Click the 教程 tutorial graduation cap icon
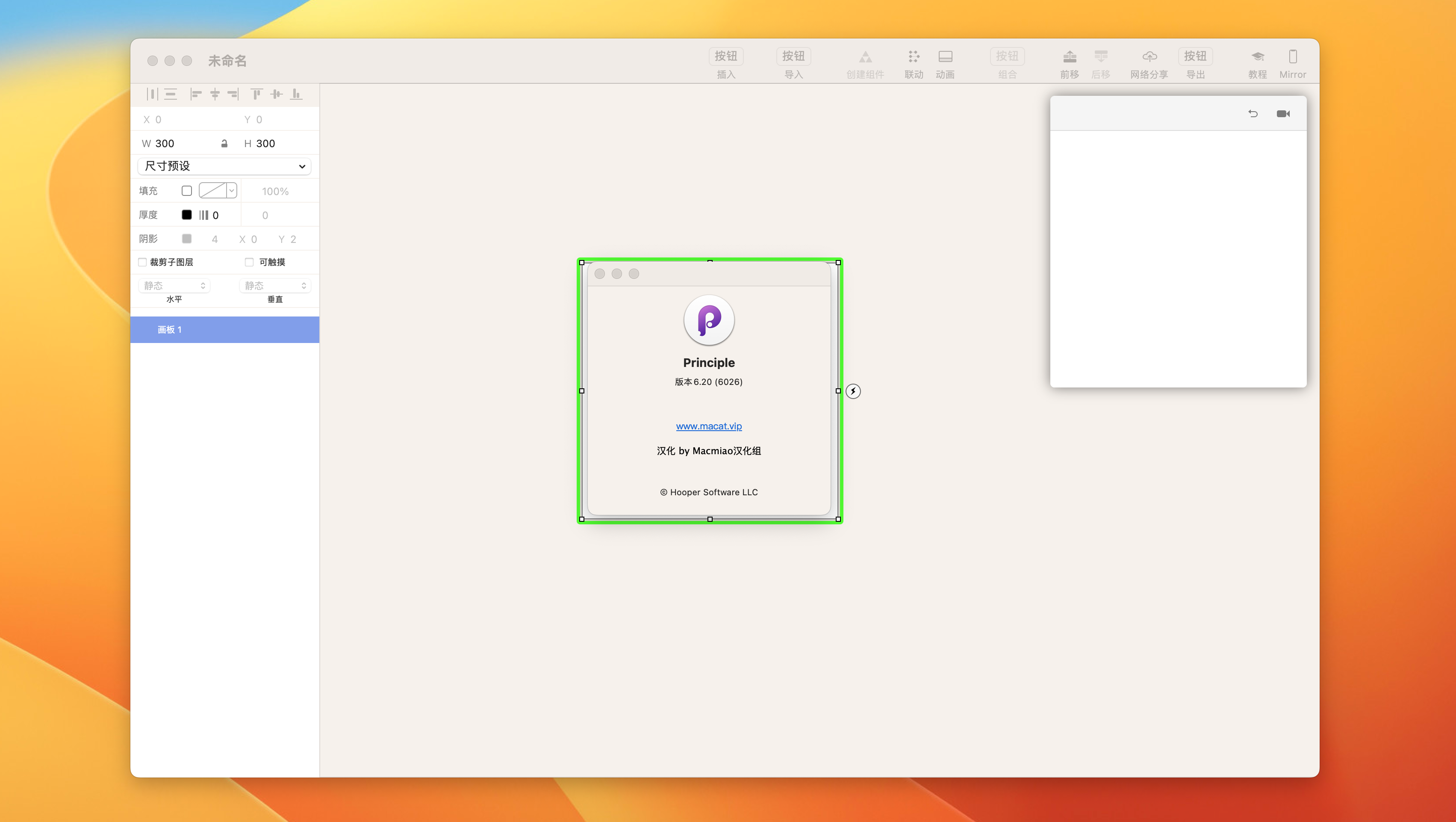The width and height of the screenshot is (1456, 822). pos(1257,56)
